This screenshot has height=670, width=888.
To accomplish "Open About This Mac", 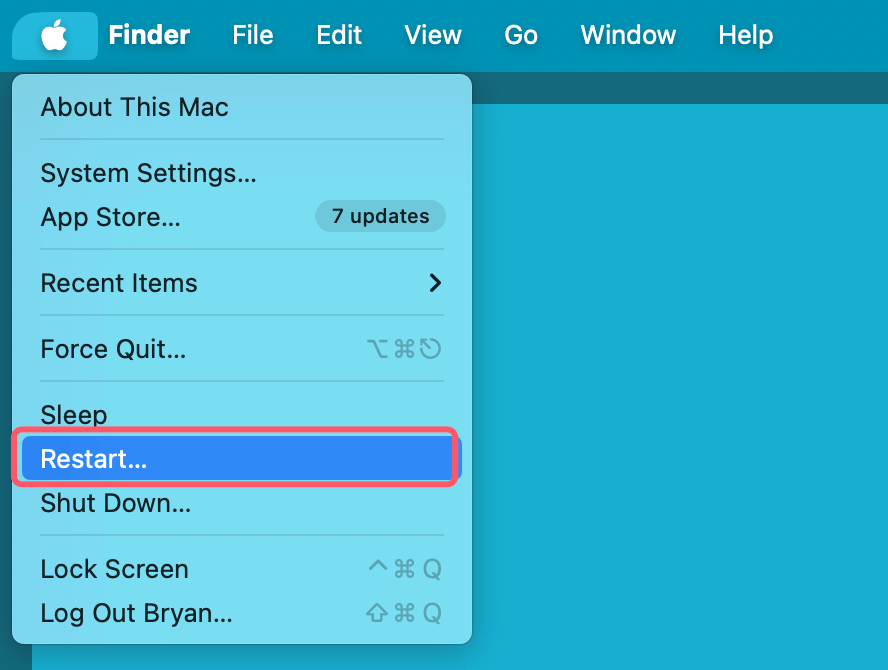I will 134,107.
